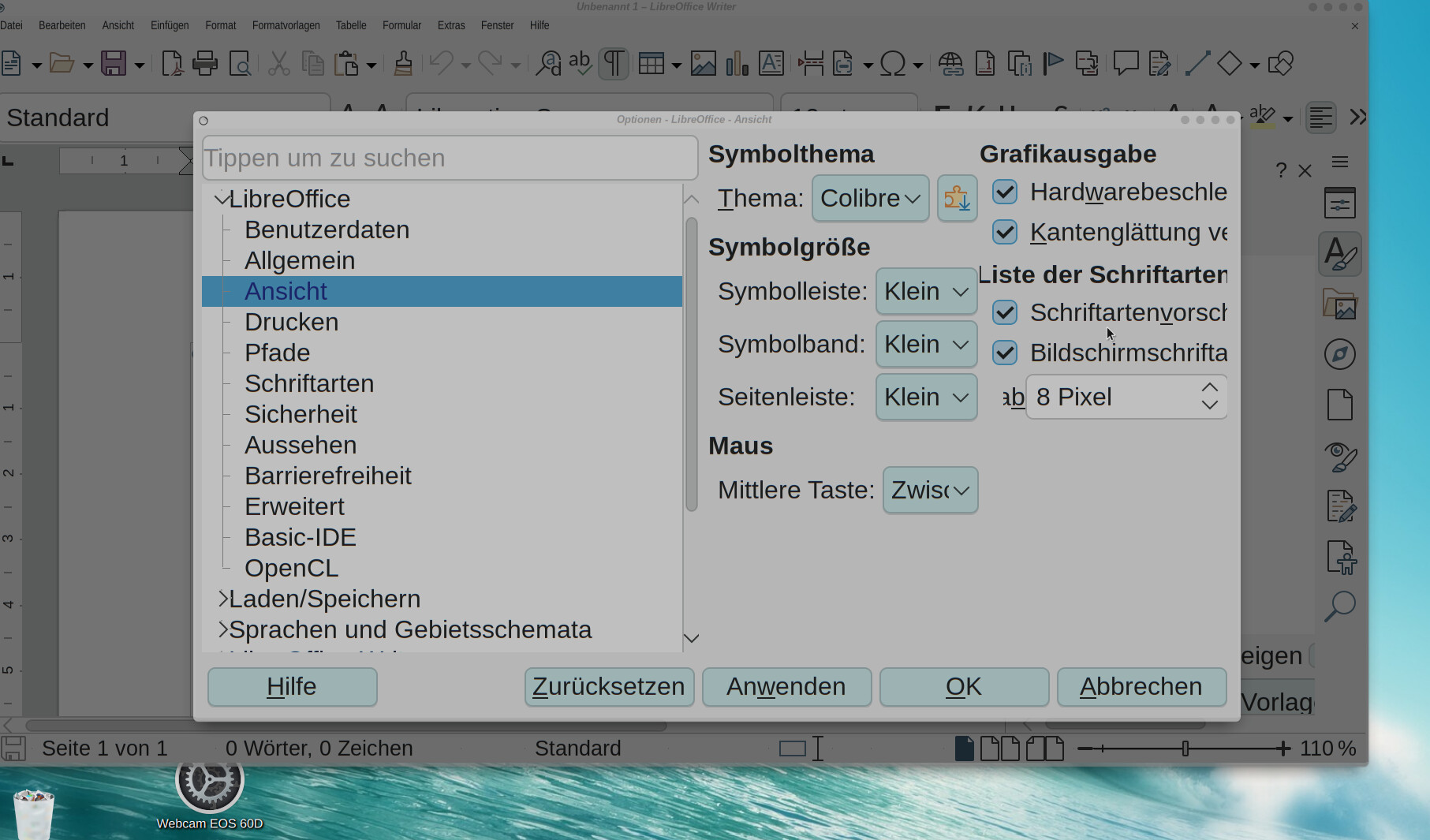Expand Sprachen und Gebietsschemata tree node
This screenshot has width=1430, height=840.
[x=223, y=629]
